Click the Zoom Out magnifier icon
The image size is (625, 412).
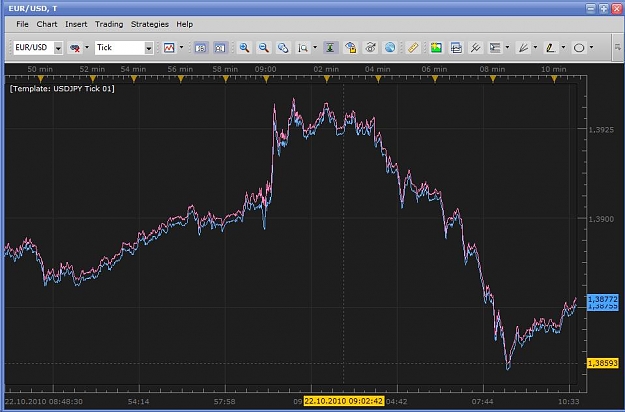click(263, 48)
